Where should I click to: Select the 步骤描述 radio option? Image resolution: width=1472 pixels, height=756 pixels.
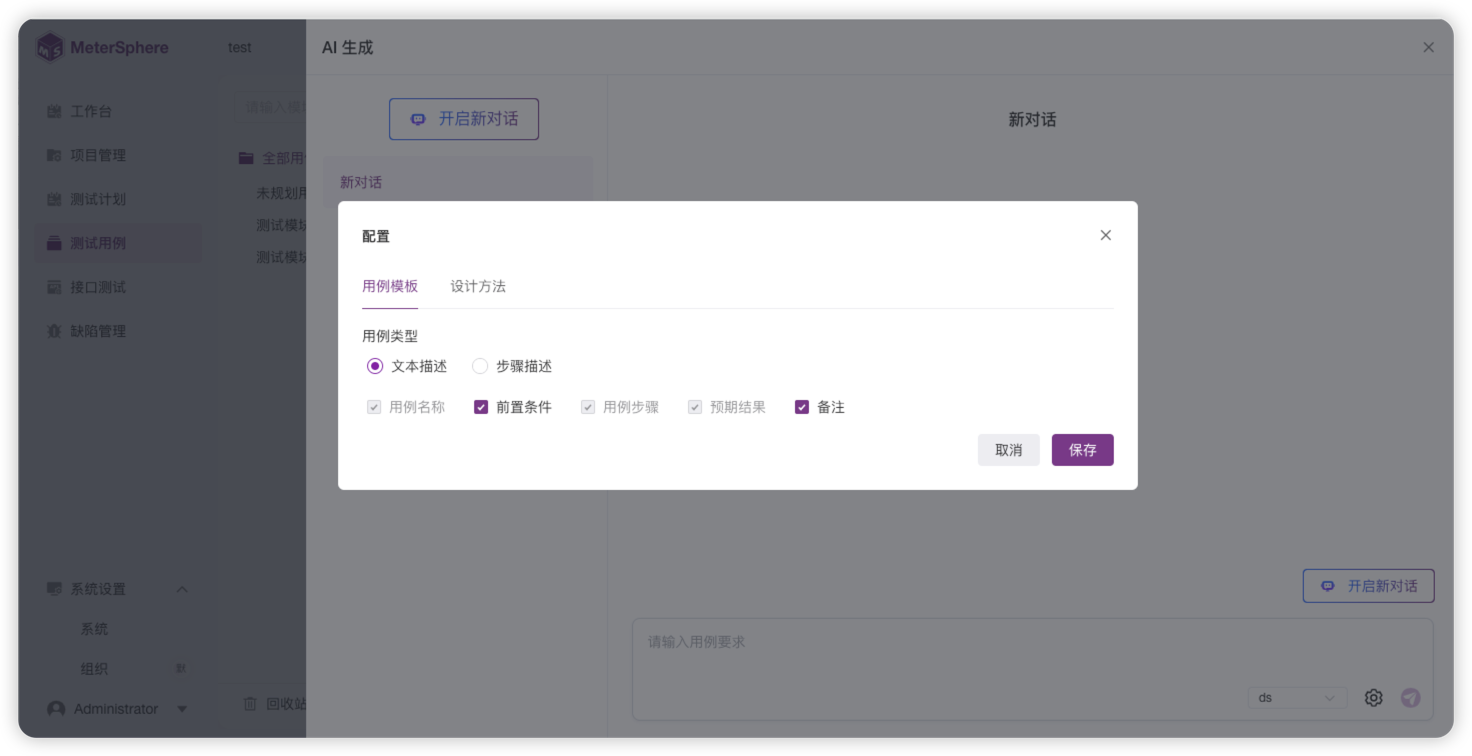480,366
